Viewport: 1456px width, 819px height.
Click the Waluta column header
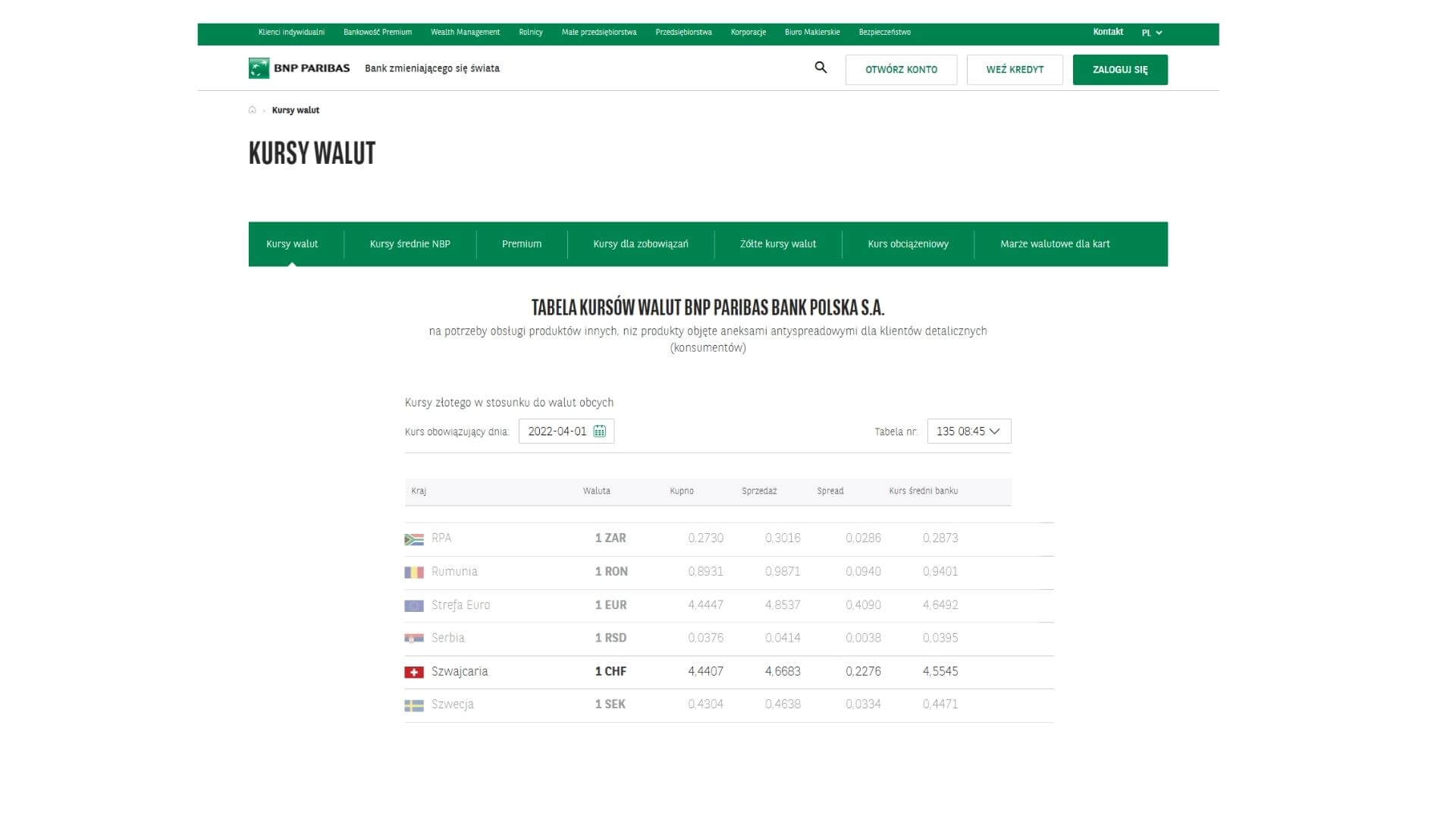tap(596, 491)
